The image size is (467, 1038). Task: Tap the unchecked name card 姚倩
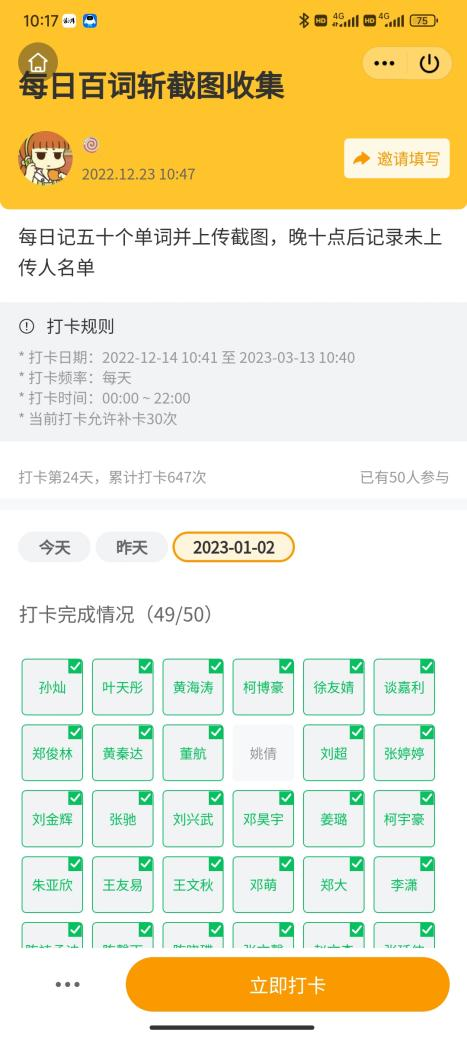click(263, 753)
